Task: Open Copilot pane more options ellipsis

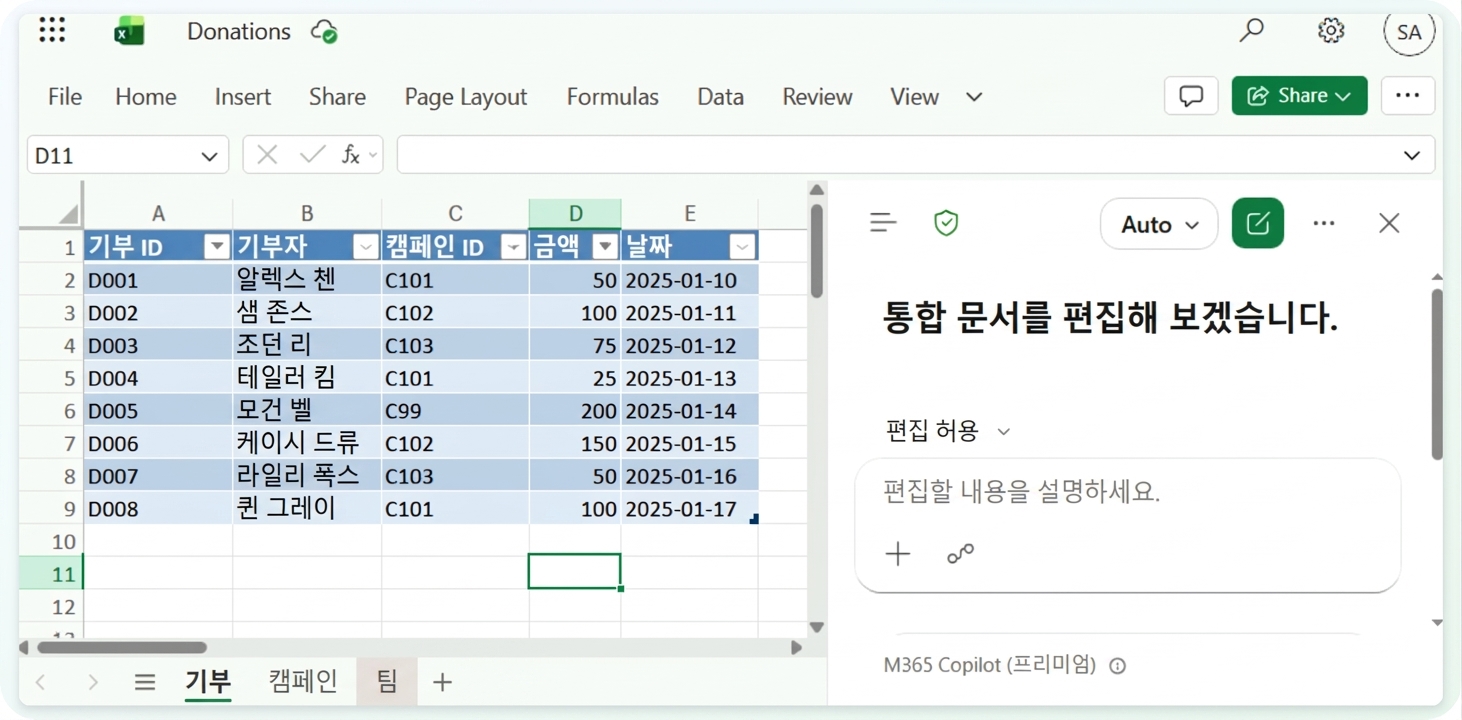Action: click(x=1324, y=223)
